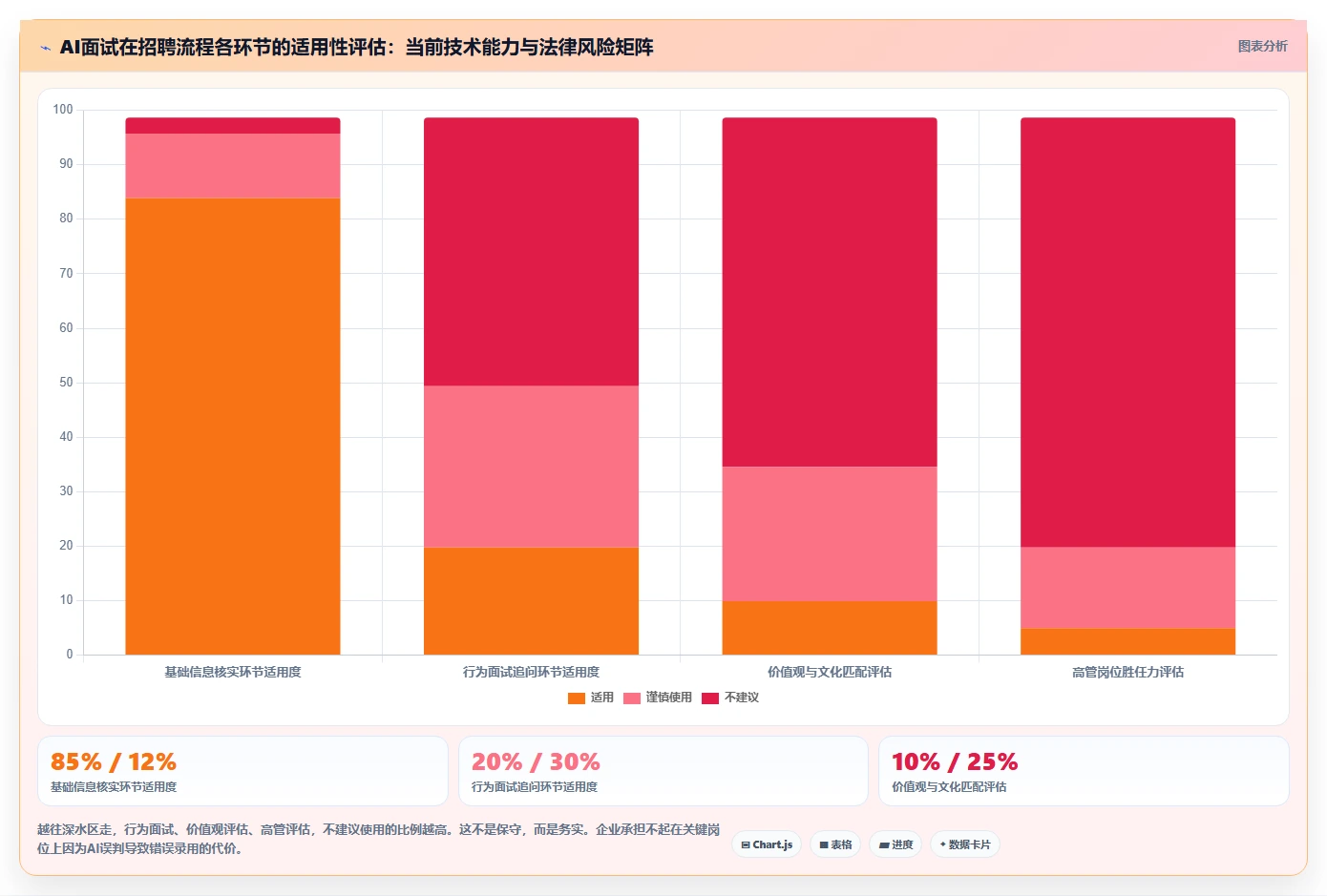Click pink segment of 行为面试追问 bar
The width and height of the screenshot is (1327, 896).
[531, 467]
